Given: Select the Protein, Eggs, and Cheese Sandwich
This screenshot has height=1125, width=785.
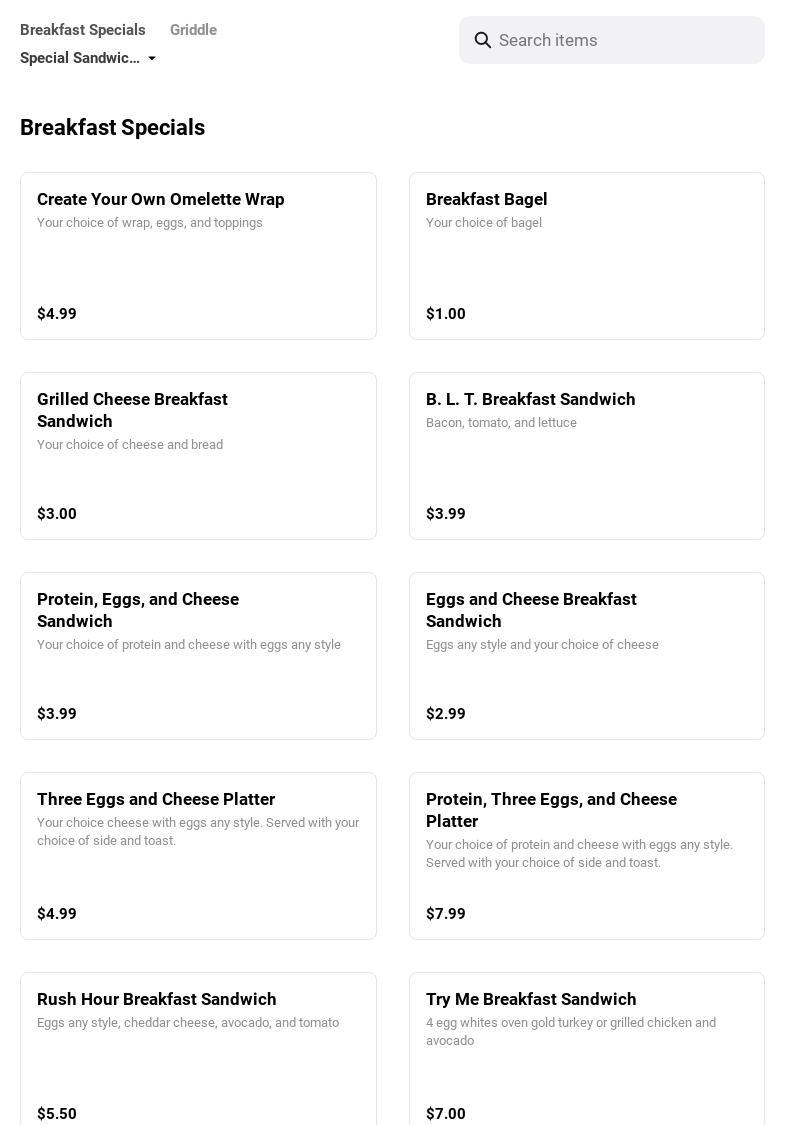Looking at the screenshot, I should pos(198,656).
